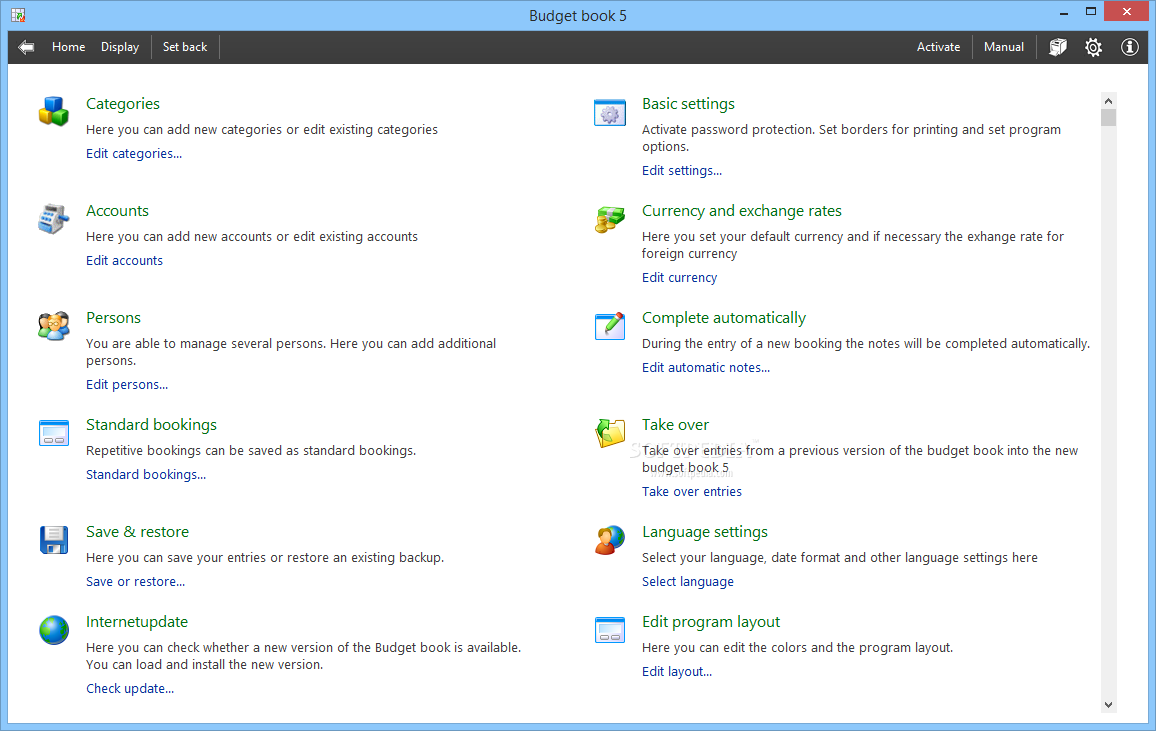Click the Save & restore floppy disk icon
The width and height of the screenshot is (1156, 731).
[54, 539]
